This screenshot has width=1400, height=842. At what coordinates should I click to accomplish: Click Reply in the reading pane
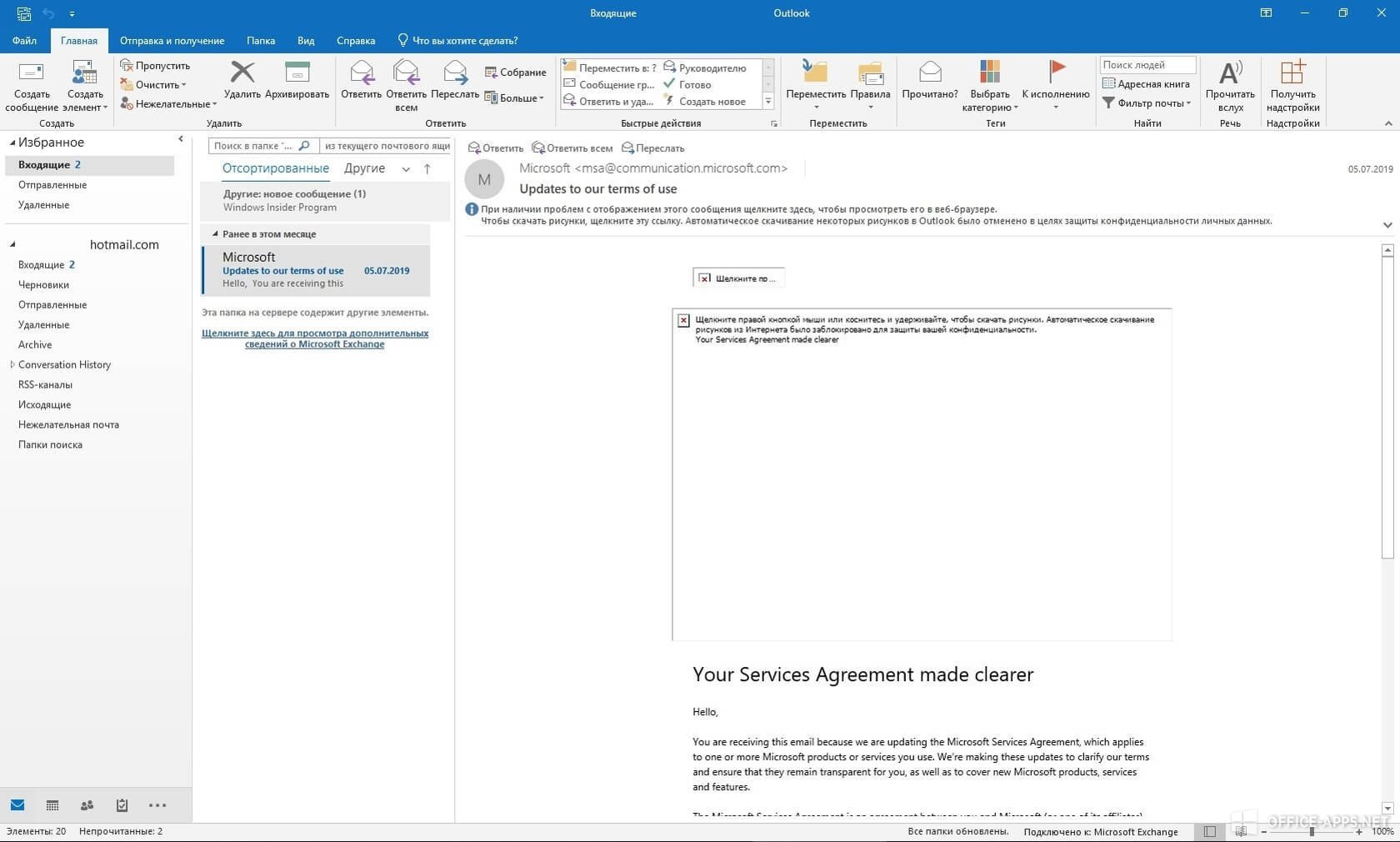pyautogui.click(x=496, y=148)
